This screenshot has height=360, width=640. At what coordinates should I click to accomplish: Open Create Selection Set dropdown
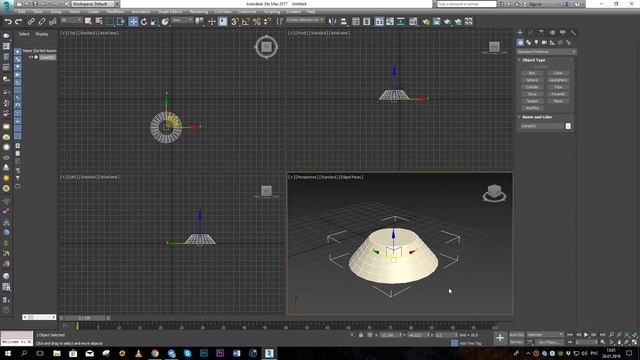pos(305,20)
